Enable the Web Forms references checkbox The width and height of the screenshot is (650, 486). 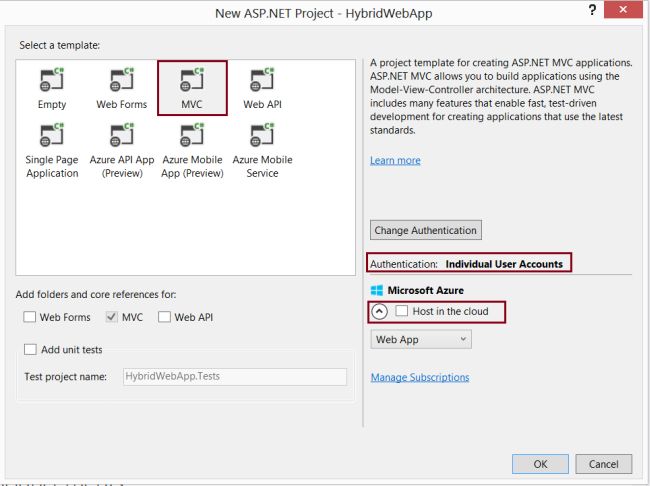click(29, 317)
